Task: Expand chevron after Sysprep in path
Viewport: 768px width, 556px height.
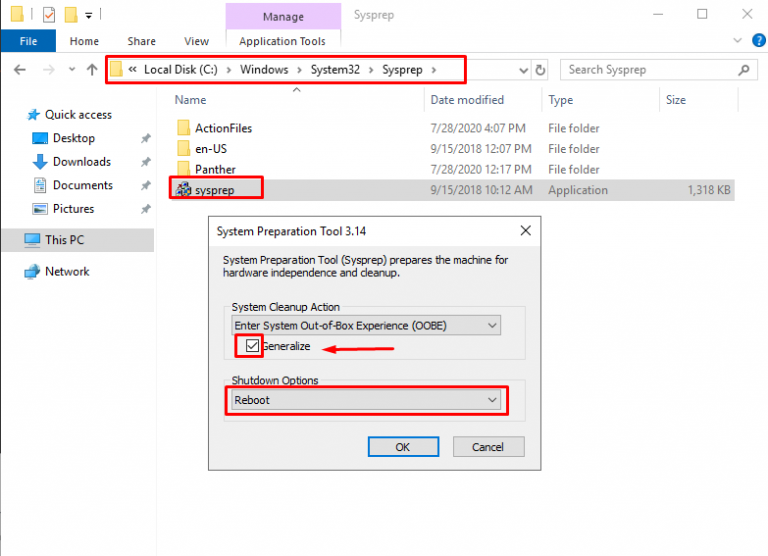Action: 433,70
